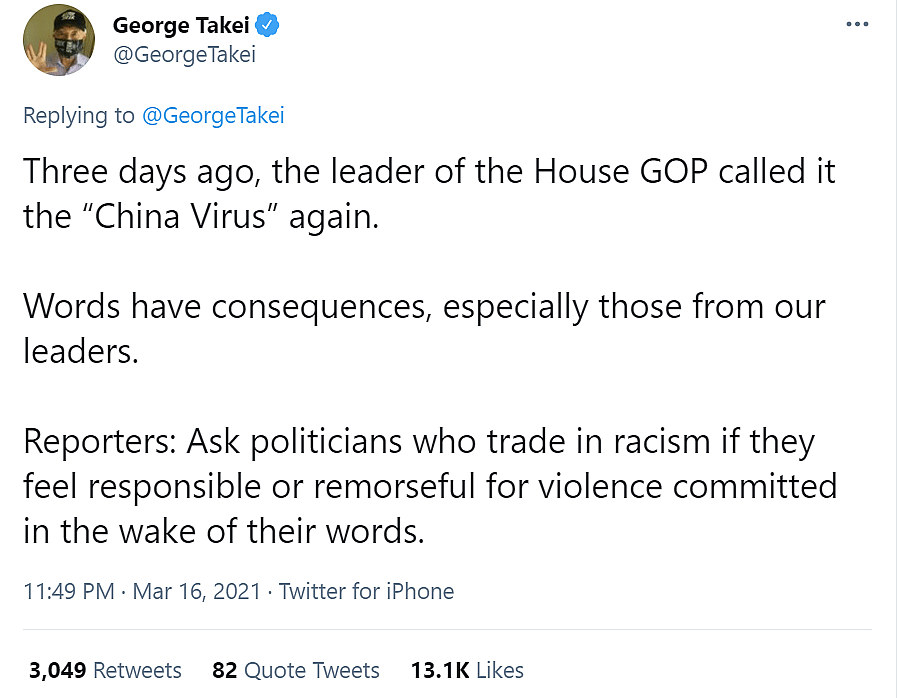Click the George Takei display name
899x698 pixels.
coord(180,25)
